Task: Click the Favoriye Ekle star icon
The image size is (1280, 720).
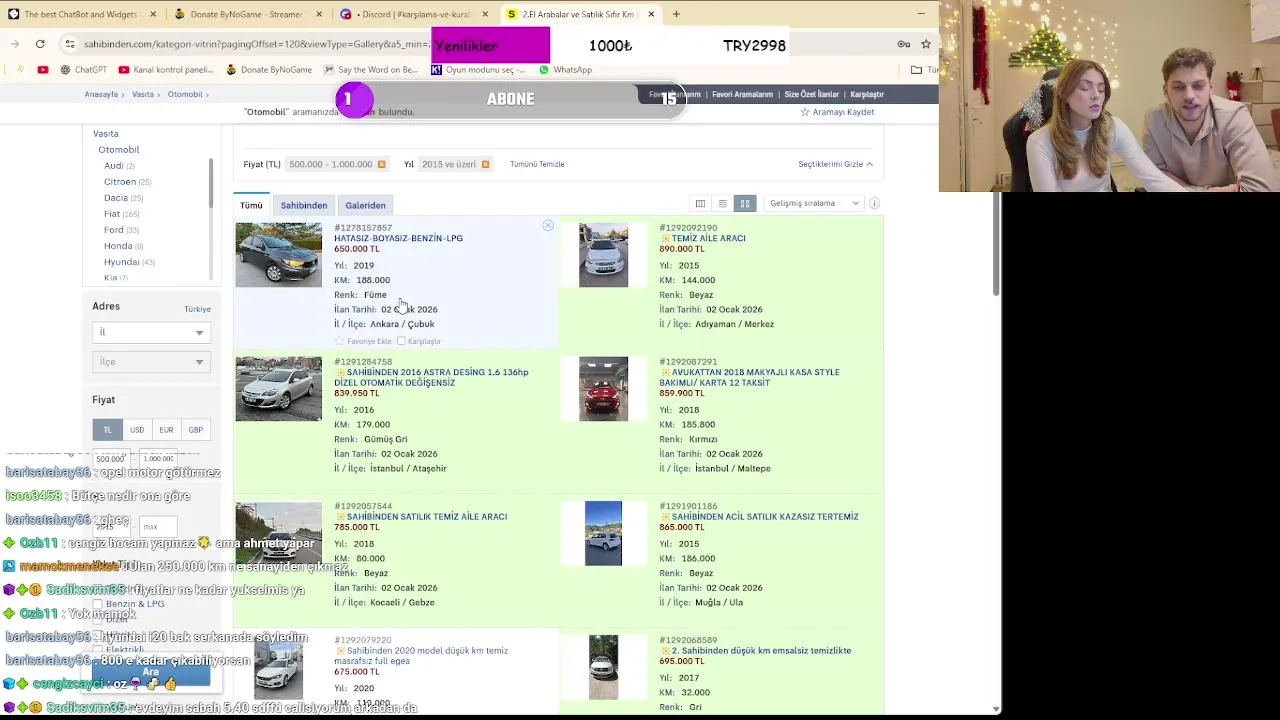Action: 340,341
